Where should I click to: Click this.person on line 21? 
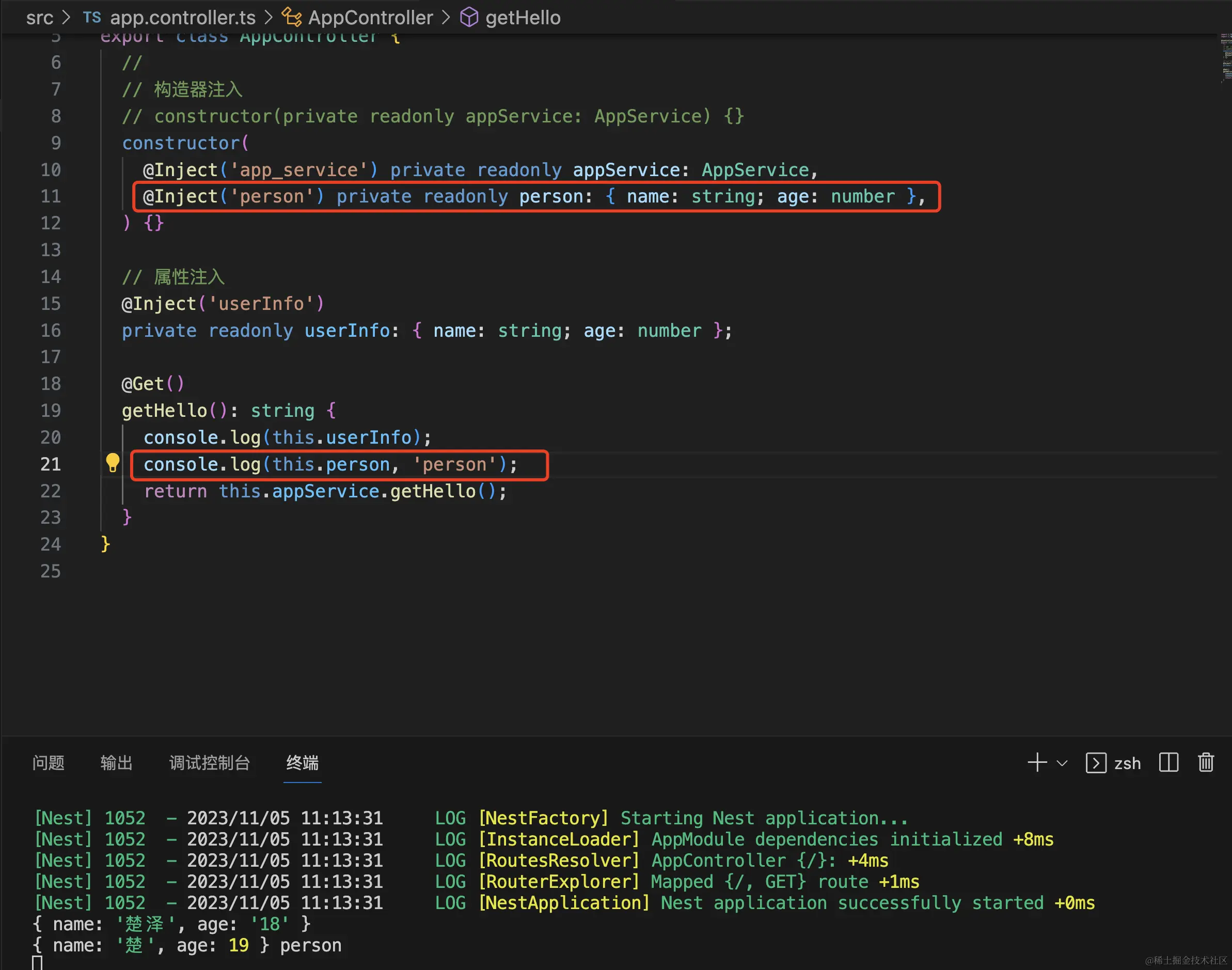click(331, 464)
